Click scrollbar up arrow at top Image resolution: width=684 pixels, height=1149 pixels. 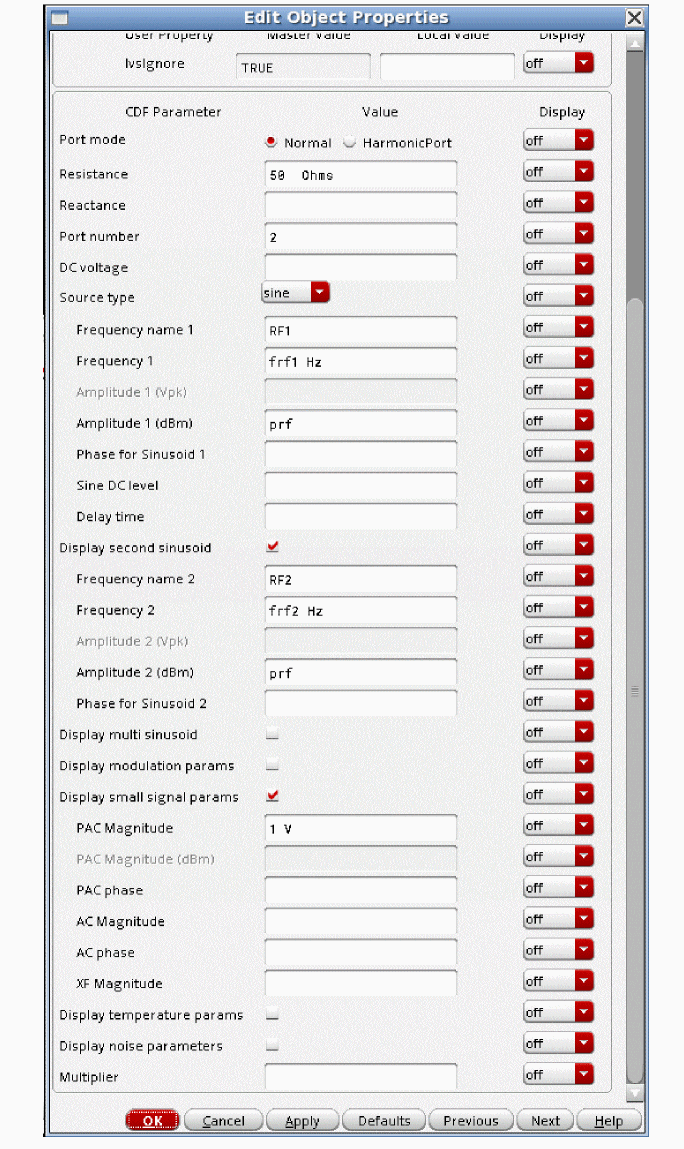pos(634,44)
